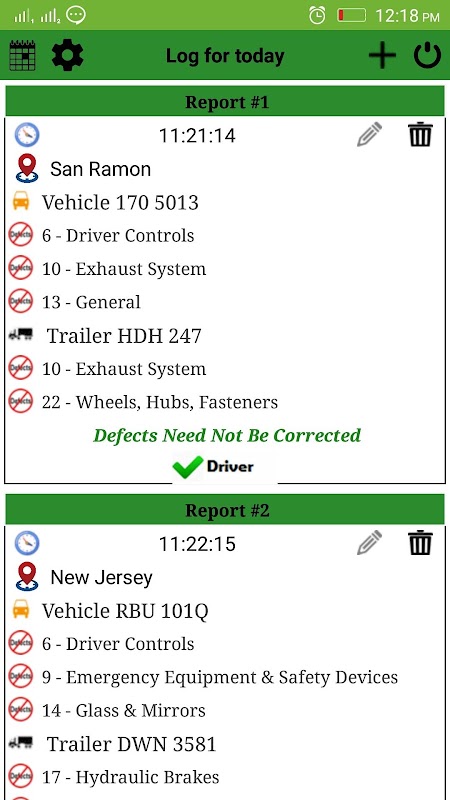Tap car icon for Vehicle RBU 101Q
This screenshot has width=450, height=800.
click(21, 610)
